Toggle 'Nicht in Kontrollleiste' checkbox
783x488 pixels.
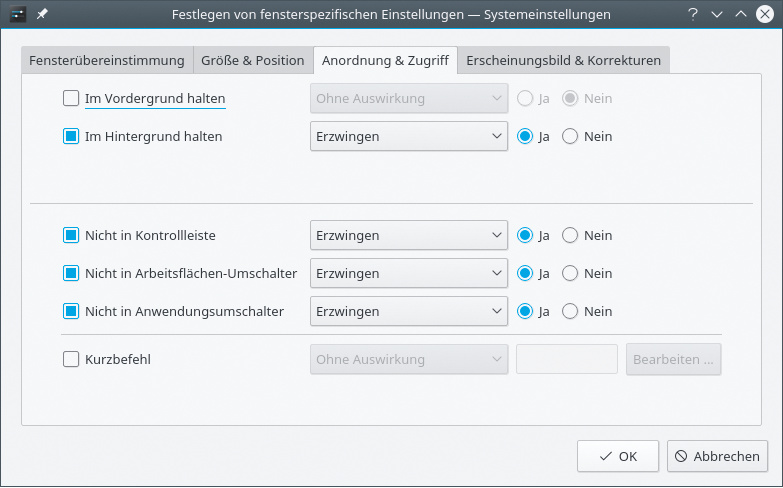[x=71, y=236]
